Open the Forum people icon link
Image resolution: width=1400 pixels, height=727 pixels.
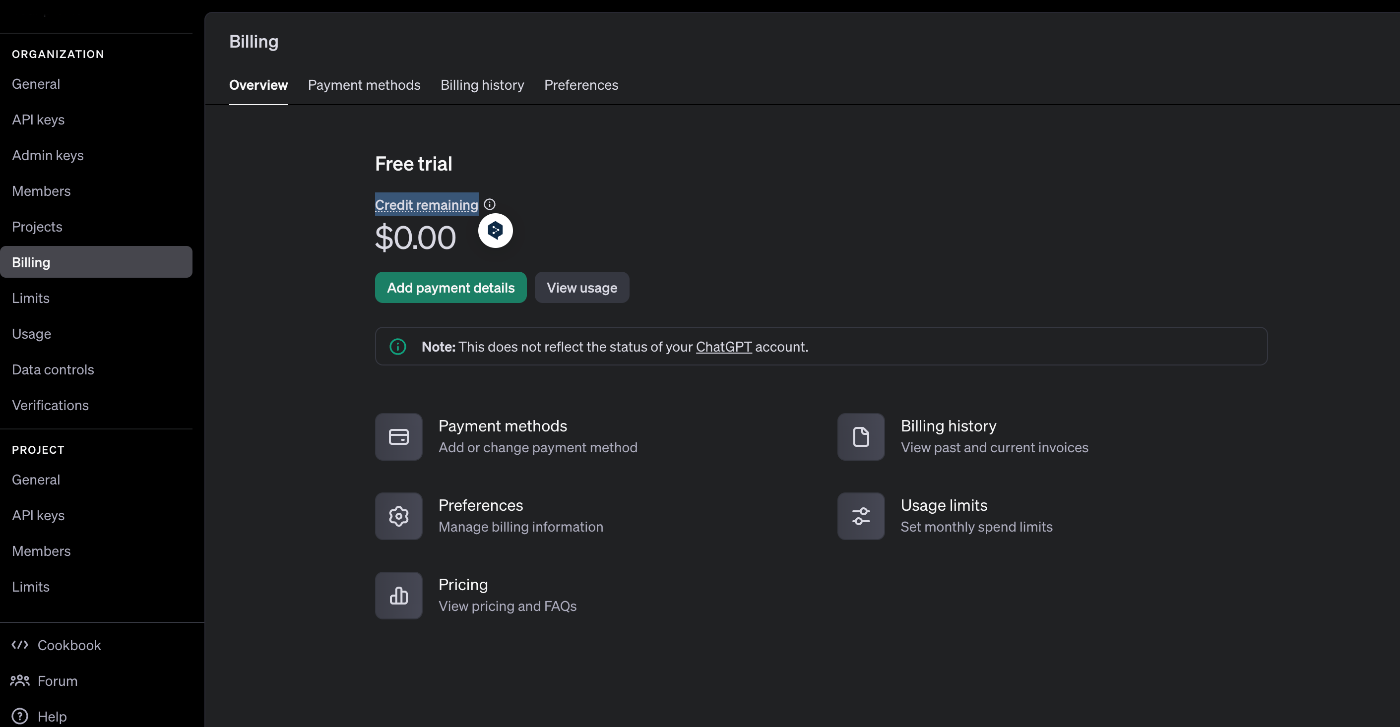point(20,681)
